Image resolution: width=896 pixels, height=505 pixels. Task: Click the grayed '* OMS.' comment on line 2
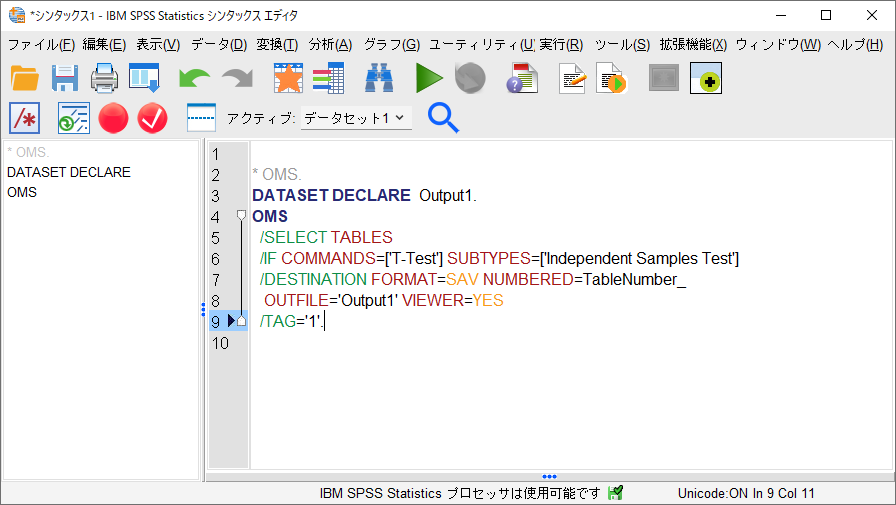point(277,174)
